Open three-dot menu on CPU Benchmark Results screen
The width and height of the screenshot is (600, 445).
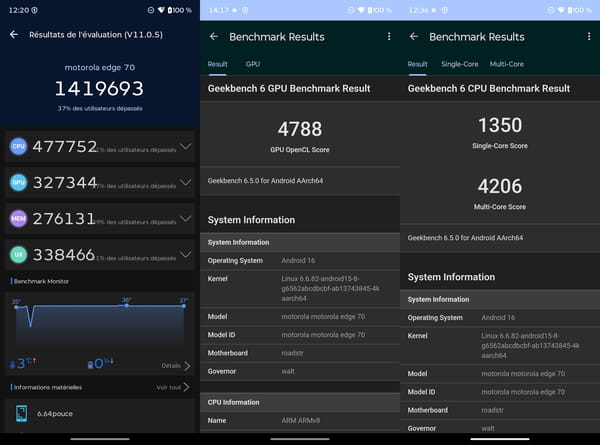pos(589,37)
